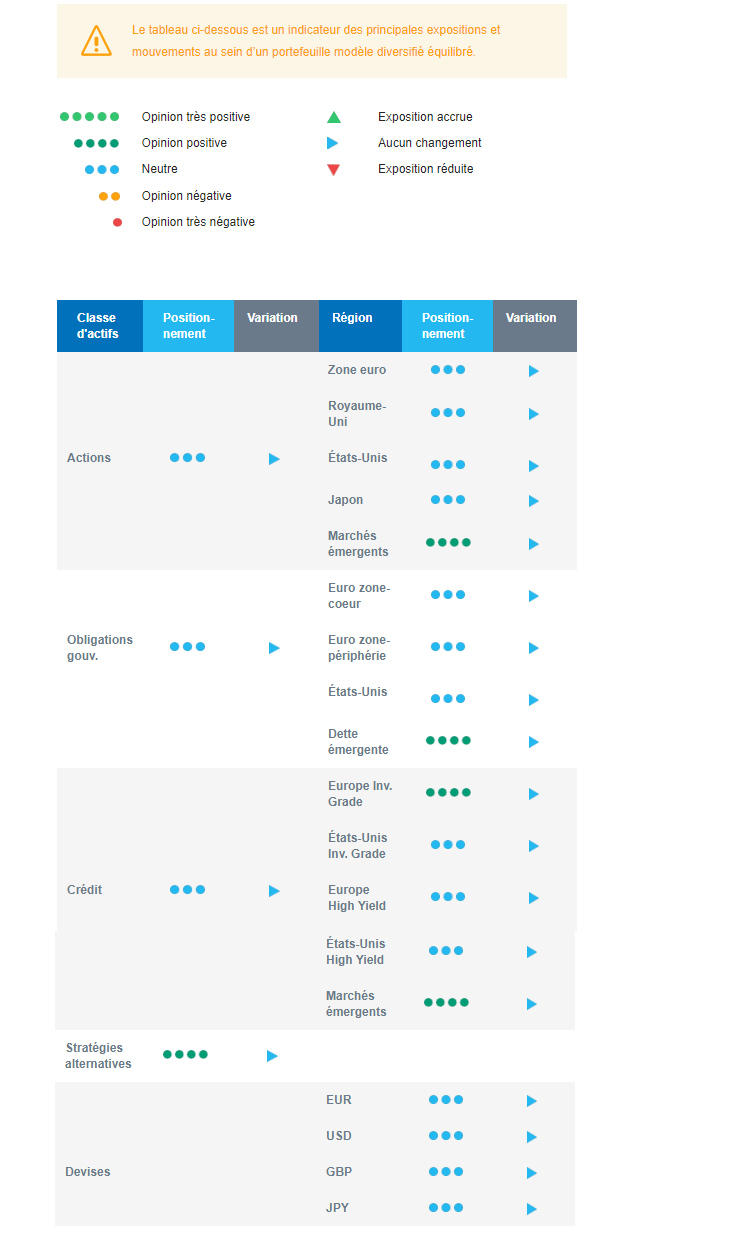This screenshot has height=1250, width=729.
Task: Click the four green dots for Europe Inv. Grade
Action: (x=448, y=793)
